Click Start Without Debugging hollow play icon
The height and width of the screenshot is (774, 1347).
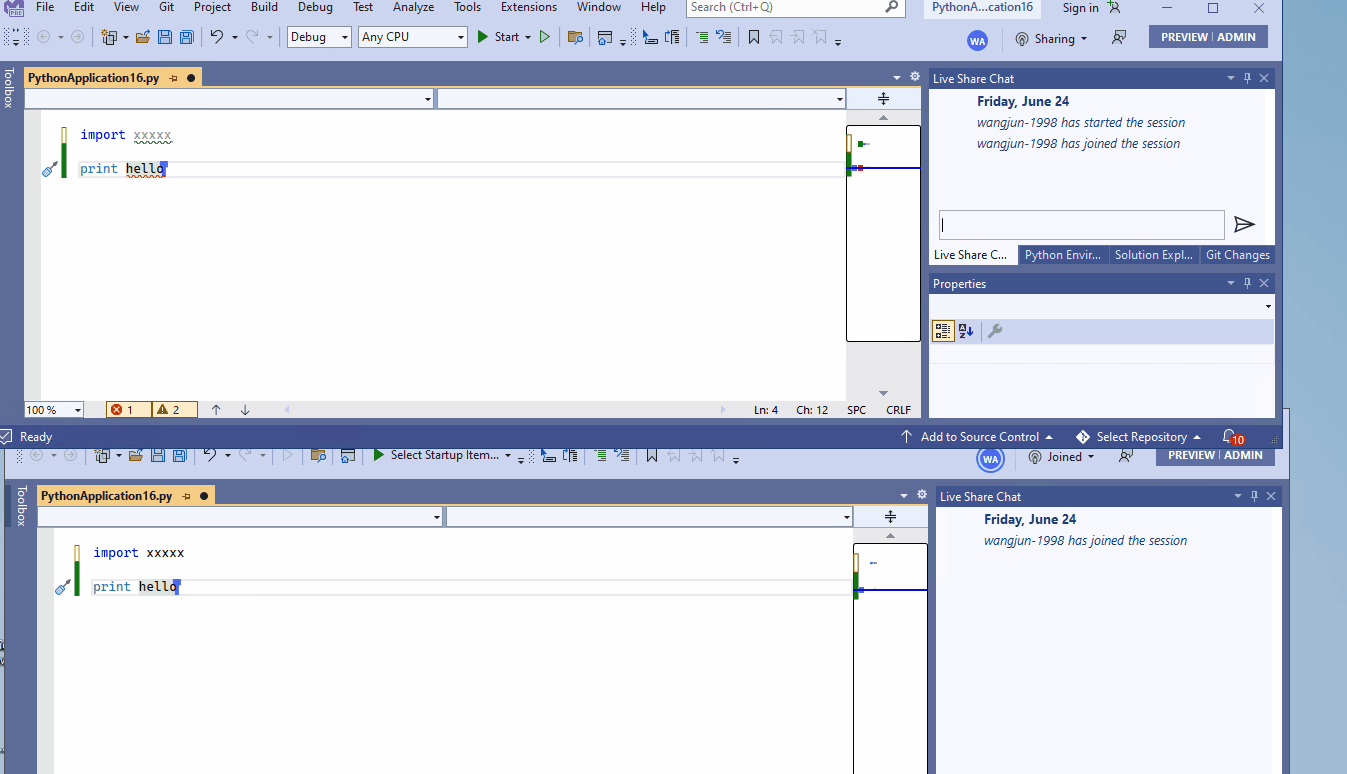pos(545,37)
